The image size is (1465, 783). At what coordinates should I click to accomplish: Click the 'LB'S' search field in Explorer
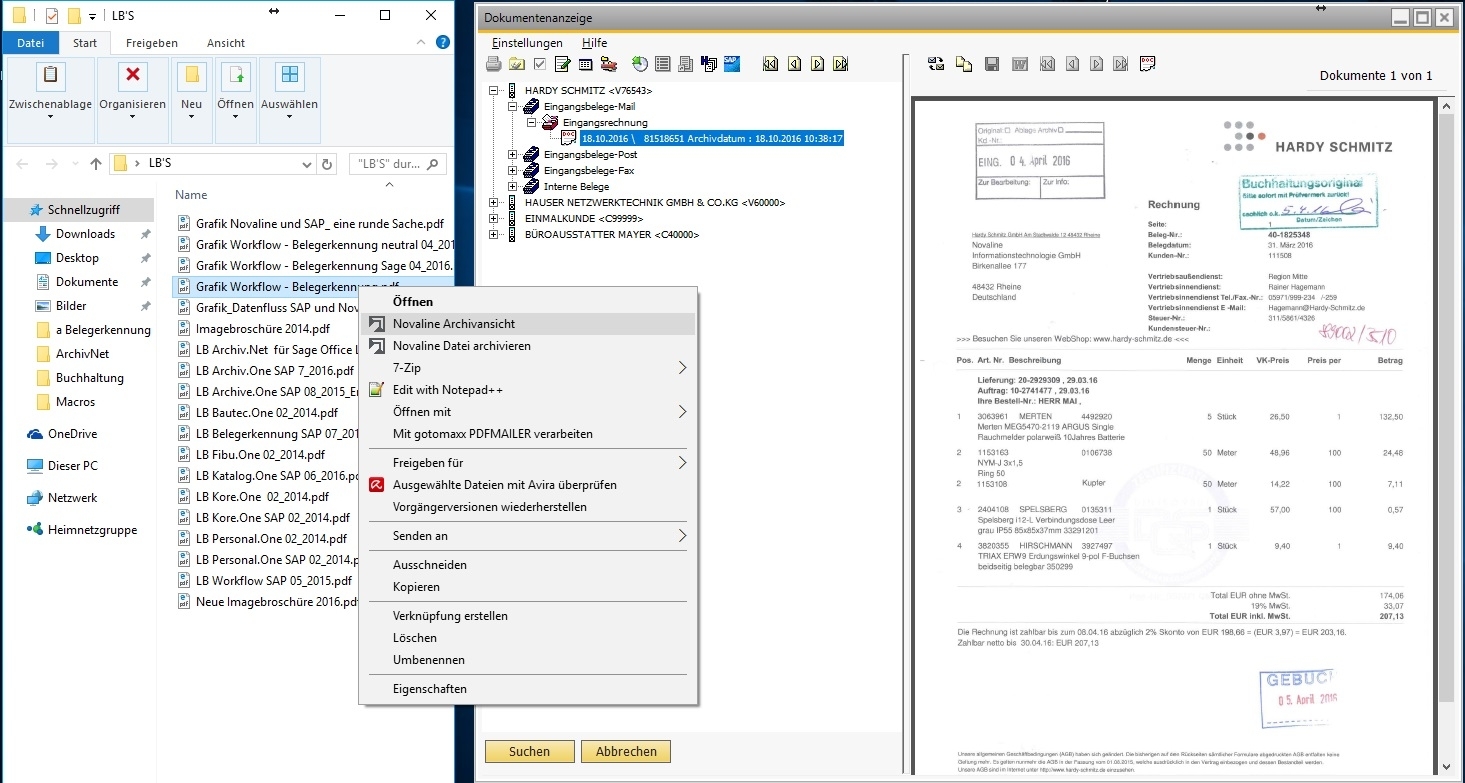pyautogui.click(x=398, y=164)
